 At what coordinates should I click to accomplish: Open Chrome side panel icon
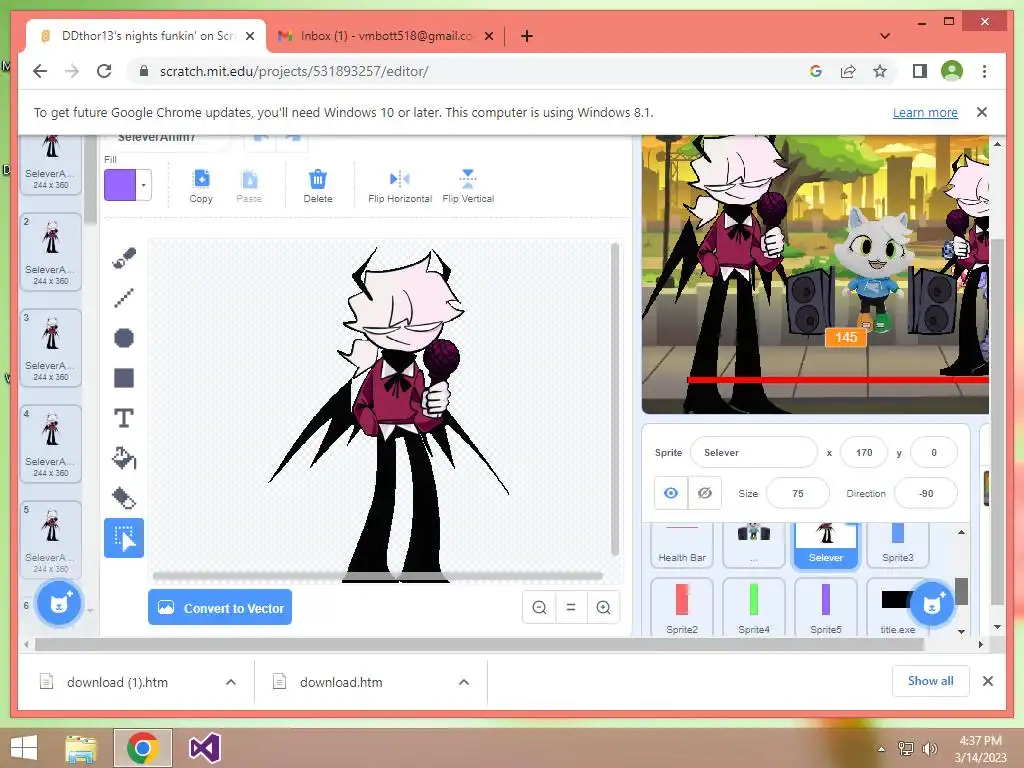click(920, 71)
